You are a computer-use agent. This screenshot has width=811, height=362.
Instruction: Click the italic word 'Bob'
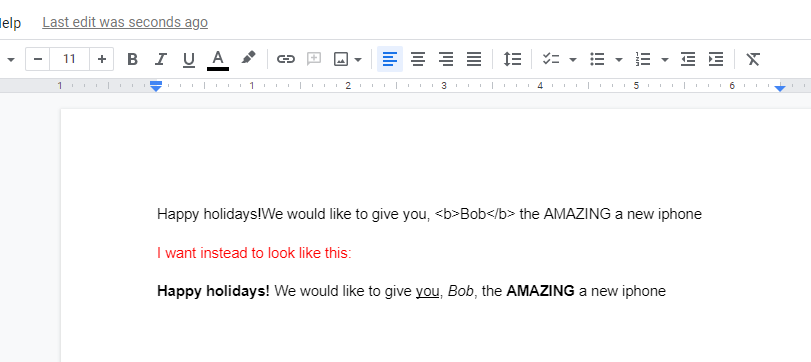point(460,291)
